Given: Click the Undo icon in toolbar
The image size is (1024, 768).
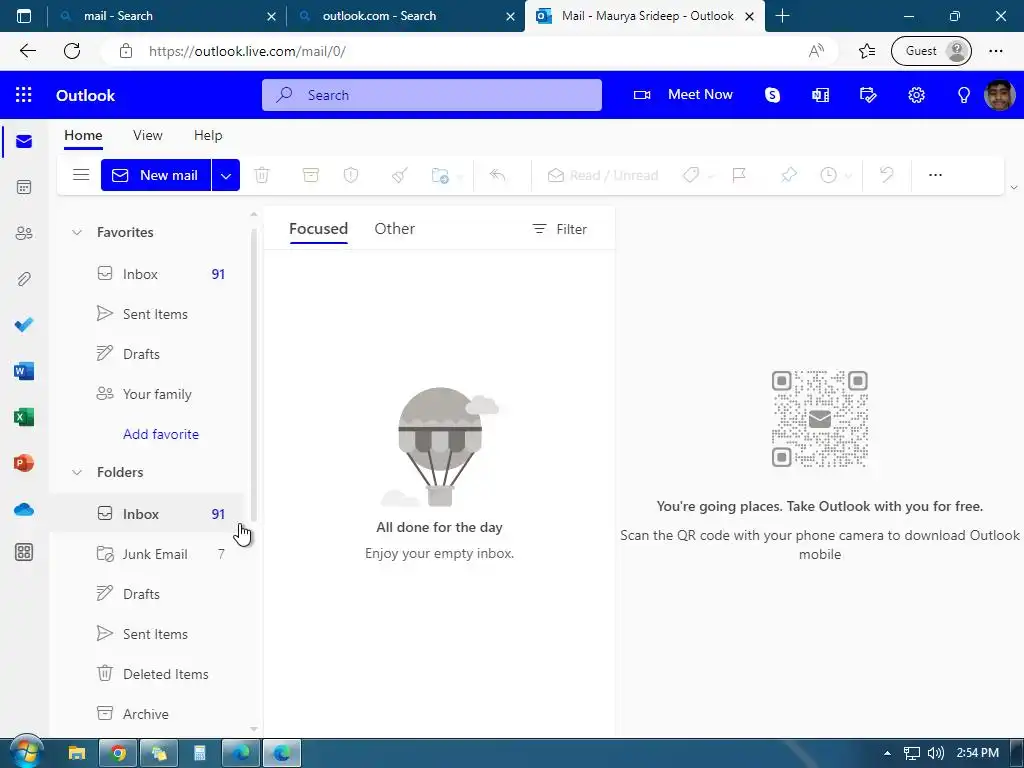Looking at the screenshot, I should coord(886,175).
